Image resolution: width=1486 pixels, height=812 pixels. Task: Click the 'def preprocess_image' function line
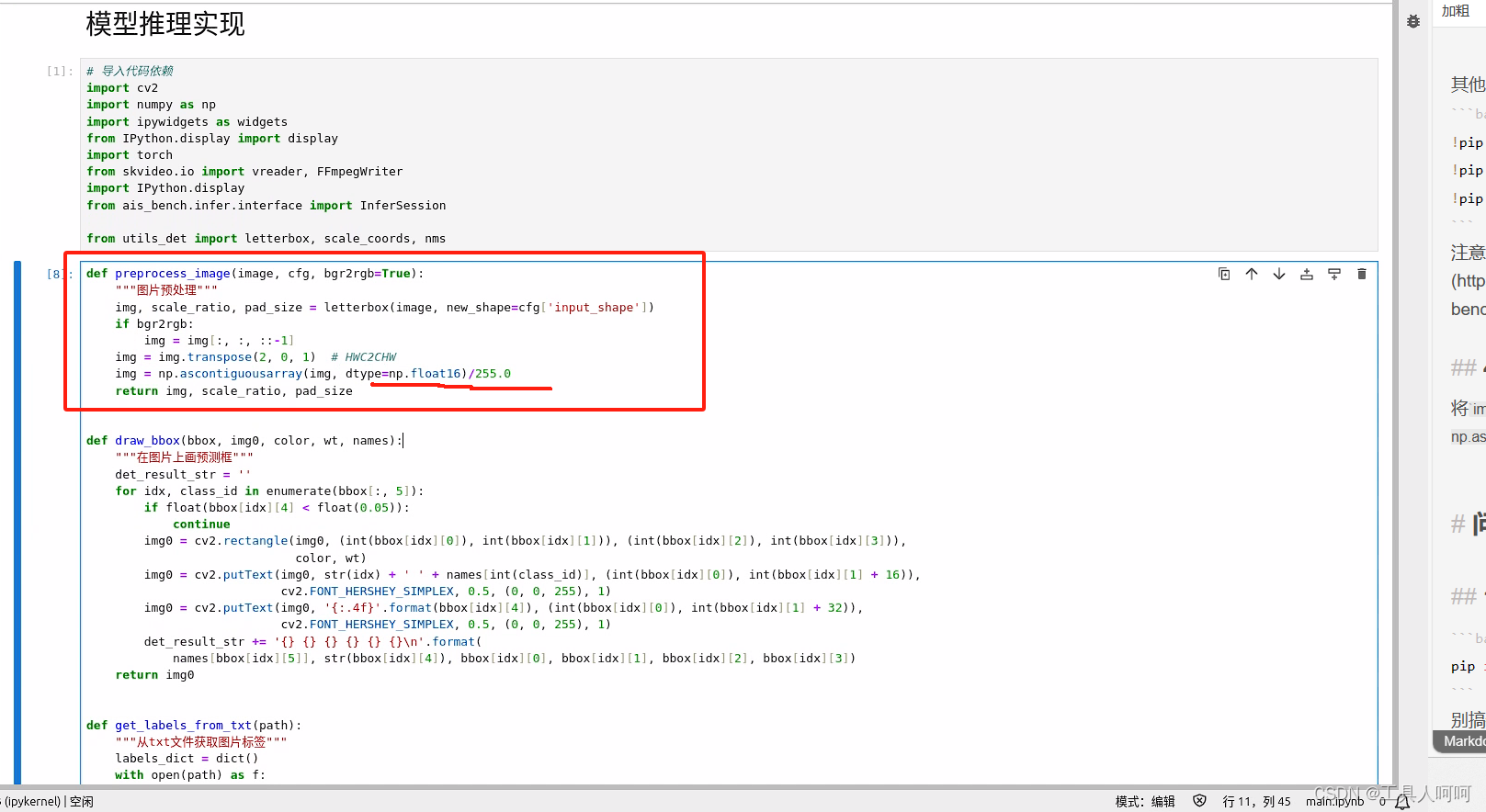(x=255, y=274)
